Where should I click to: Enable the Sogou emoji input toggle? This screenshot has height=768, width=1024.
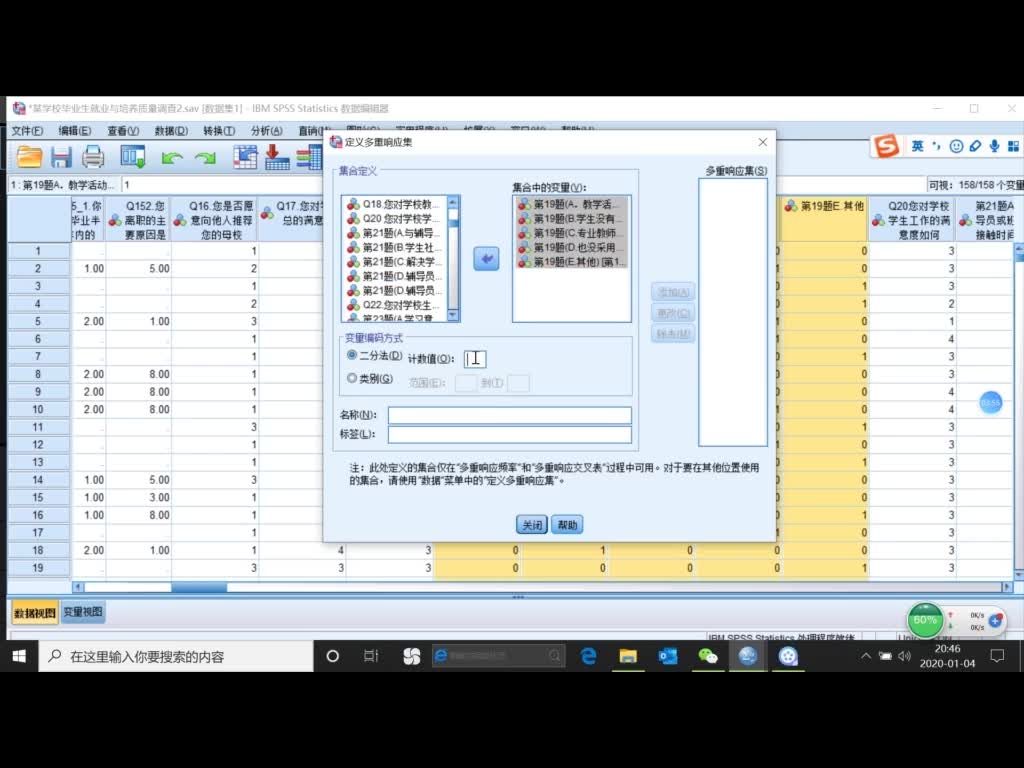click(x=958, y=144)
